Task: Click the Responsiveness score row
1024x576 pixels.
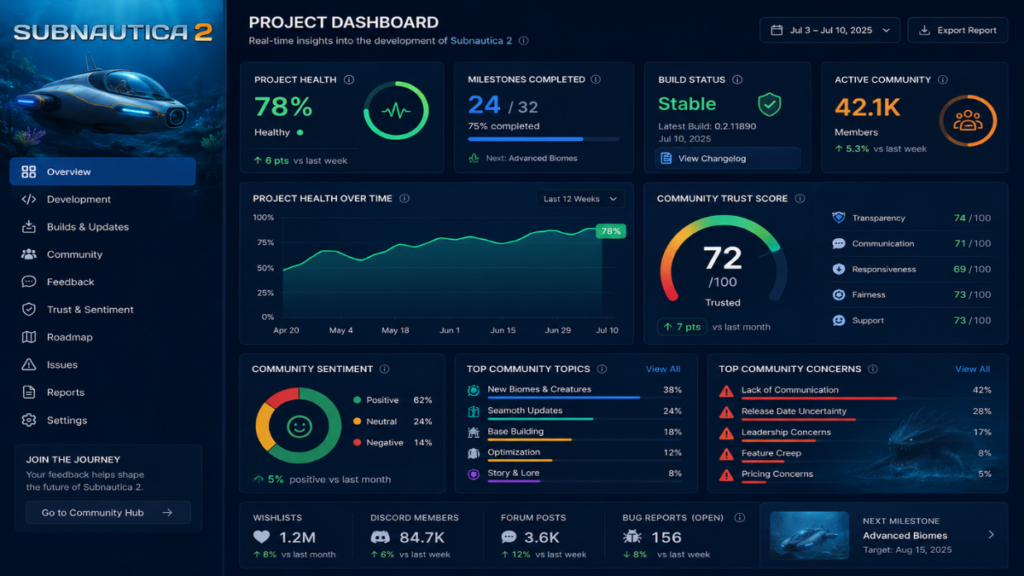Action: click(912, 269)
